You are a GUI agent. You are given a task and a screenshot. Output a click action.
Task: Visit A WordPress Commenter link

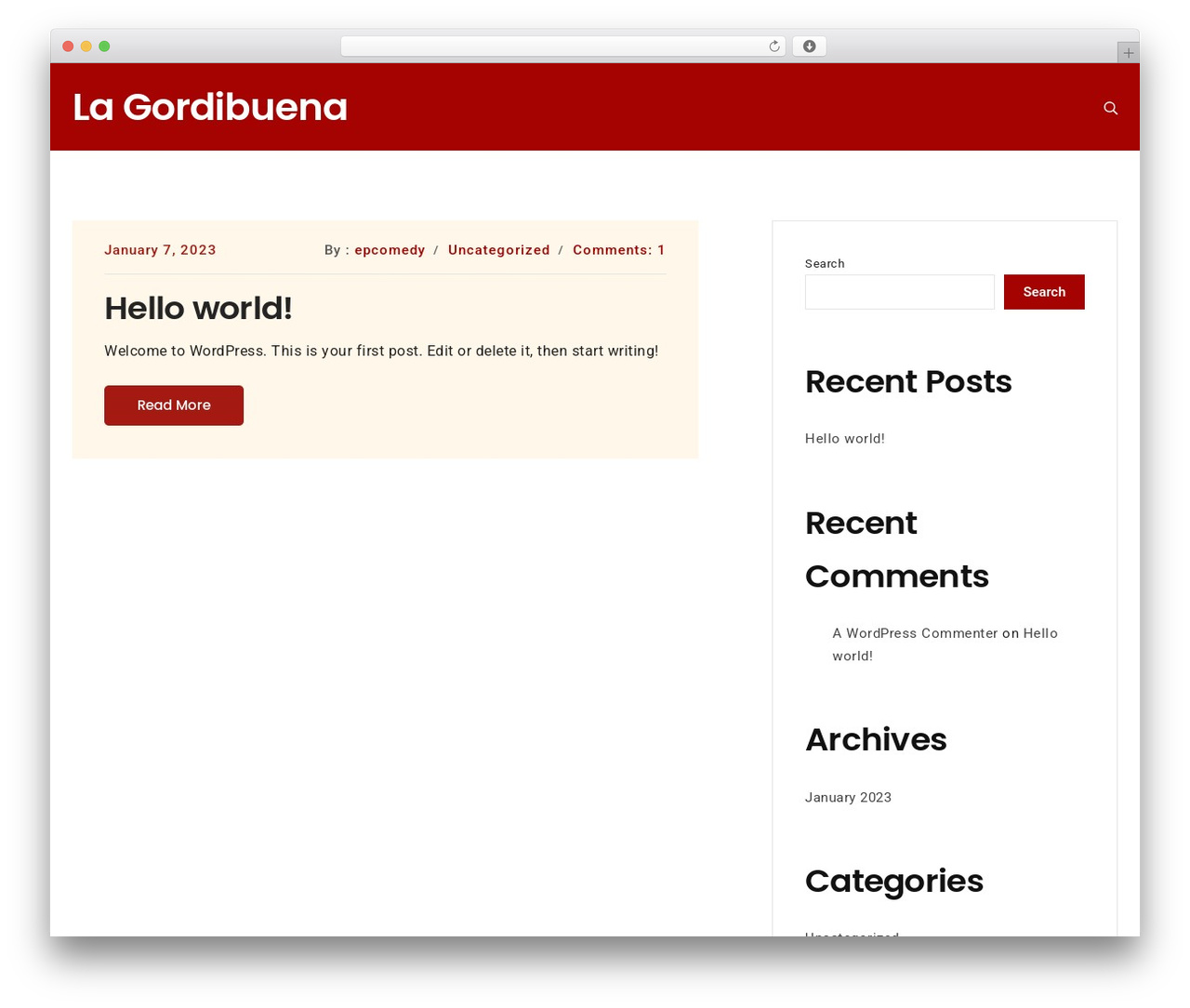click(x=915, y=633)
